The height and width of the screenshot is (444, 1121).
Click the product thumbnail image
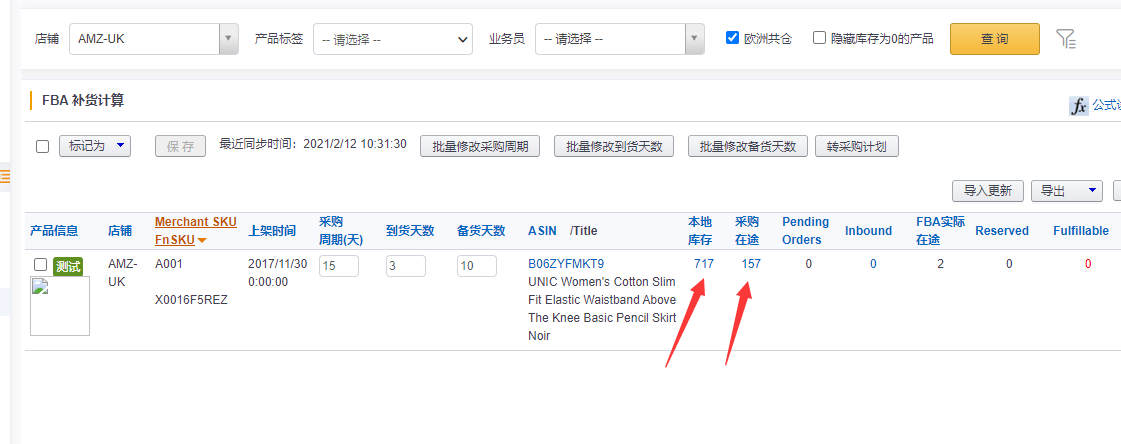[60, 306]
